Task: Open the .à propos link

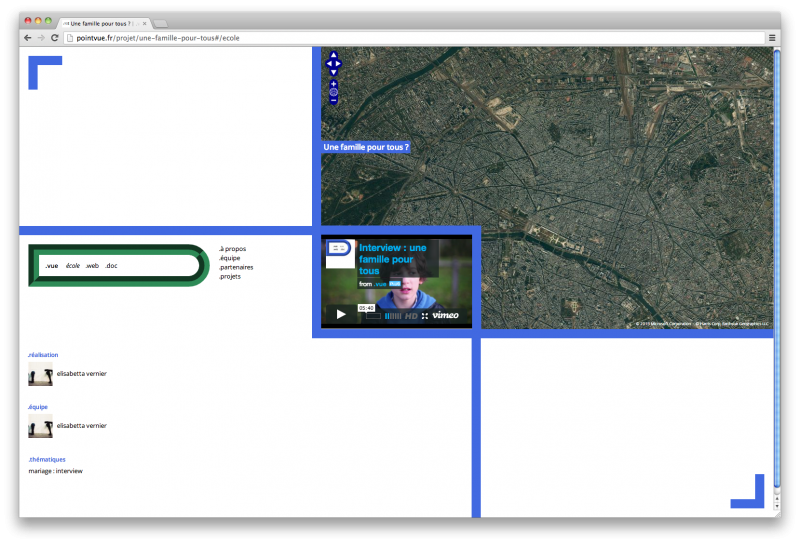Action: pyautogui.click(x=232, y=248)
